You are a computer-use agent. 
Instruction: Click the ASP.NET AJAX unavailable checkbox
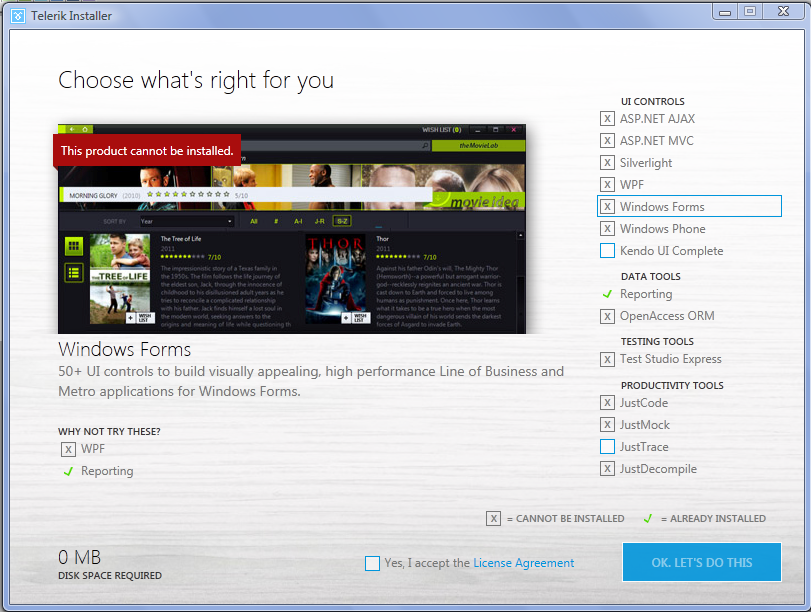607,118
